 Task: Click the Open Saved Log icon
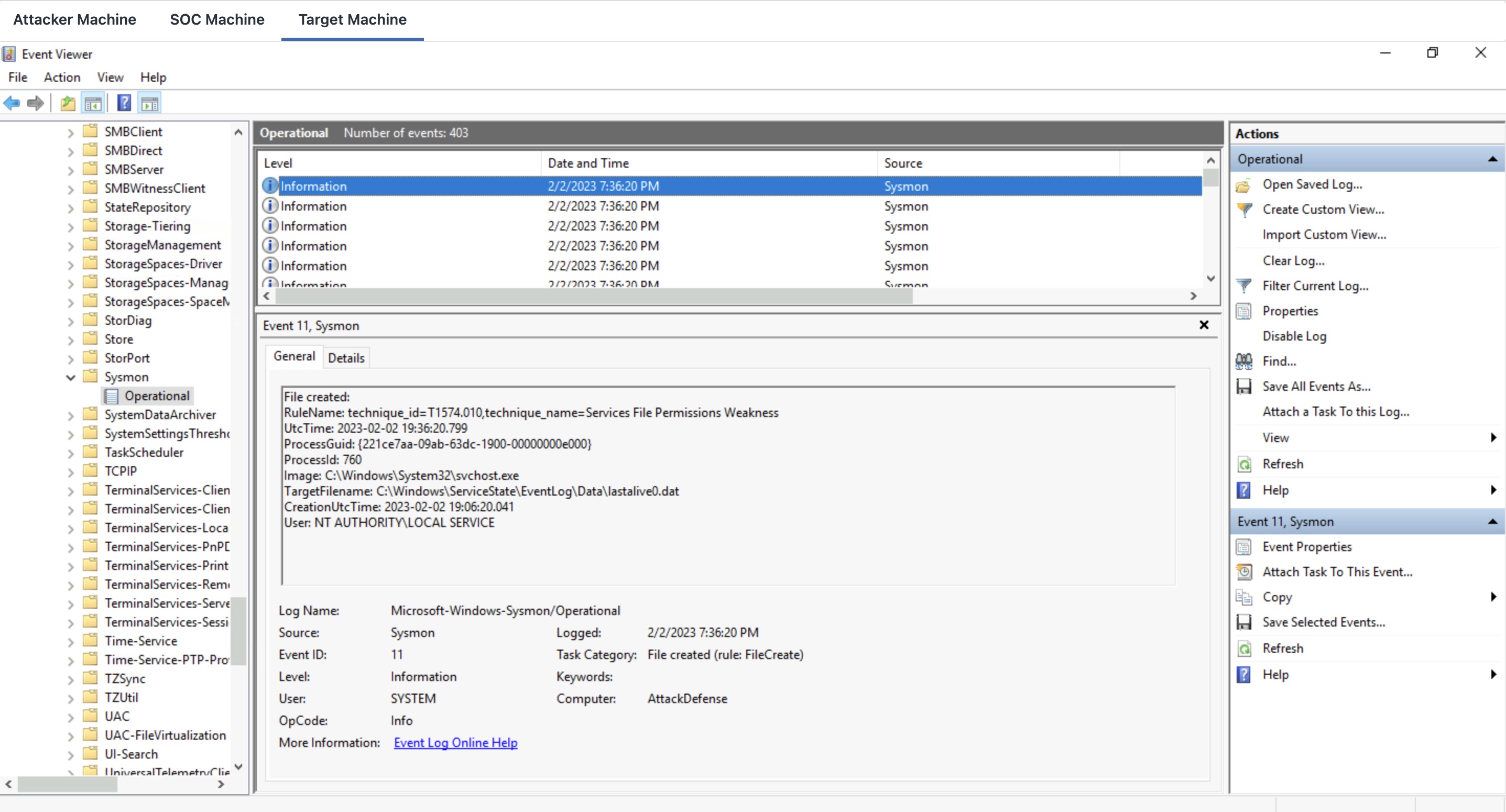coord(1243,185)
